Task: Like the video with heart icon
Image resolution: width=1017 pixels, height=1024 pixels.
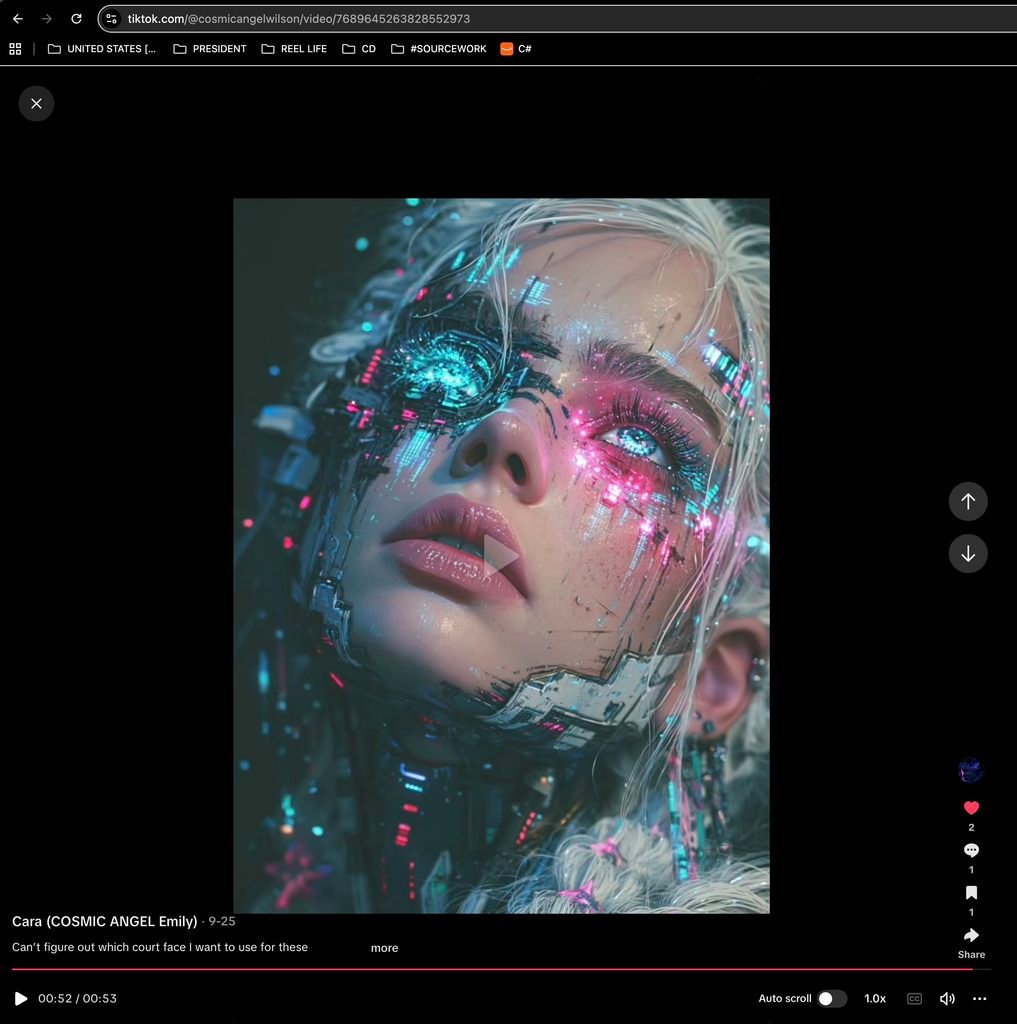Action: [x=971, y=808]
